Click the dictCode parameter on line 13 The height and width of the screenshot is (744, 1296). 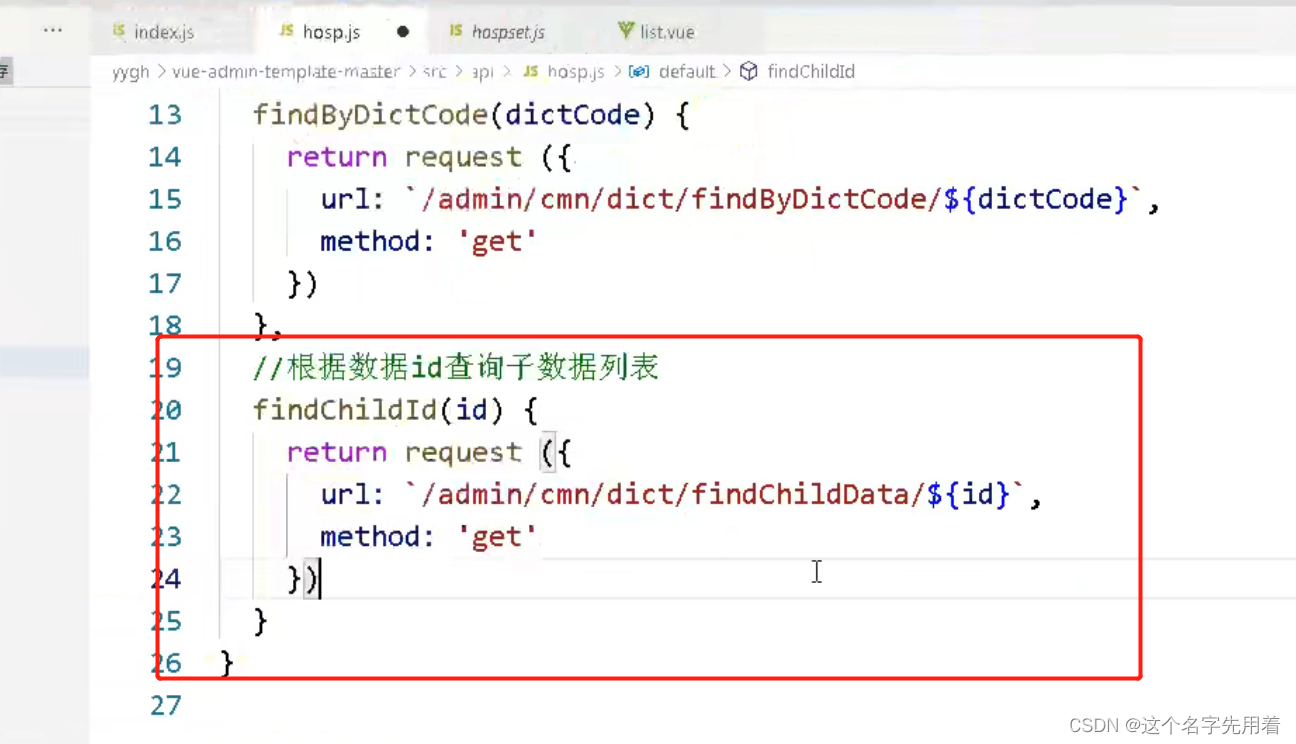pos(572,115)
